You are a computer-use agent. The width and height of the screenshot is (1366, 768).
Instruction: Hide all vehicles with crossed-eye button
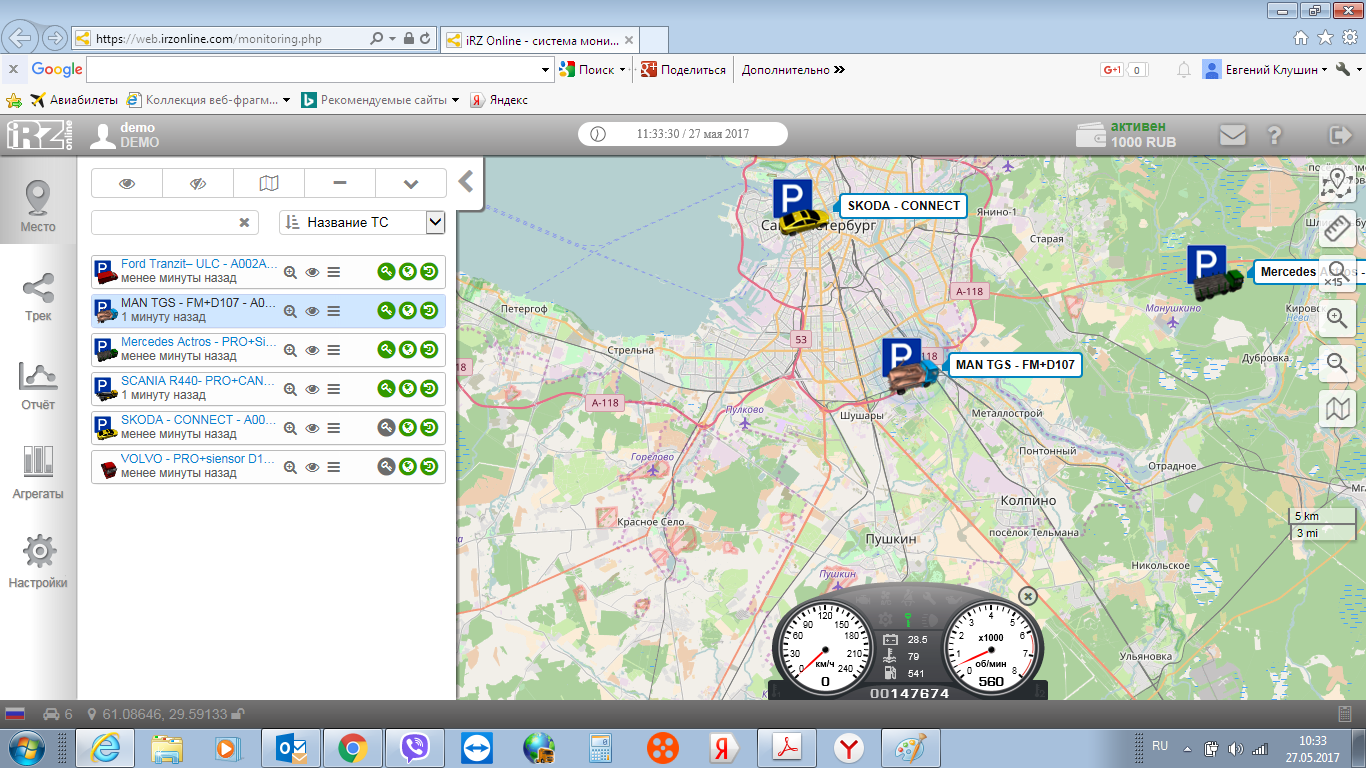197,183
